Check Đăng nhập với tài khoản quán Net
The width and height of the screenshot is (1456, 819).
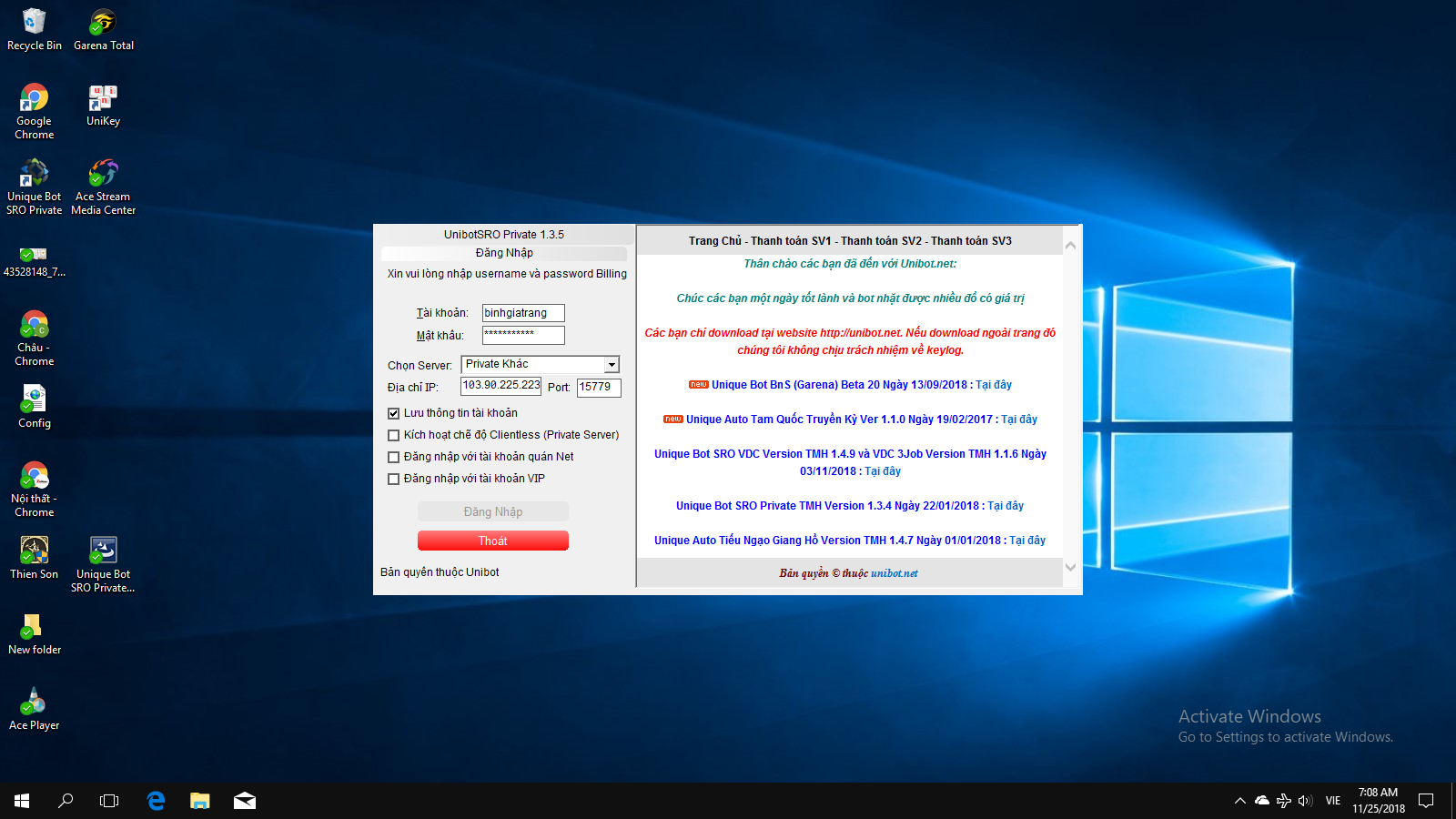(x=394, y=457)
